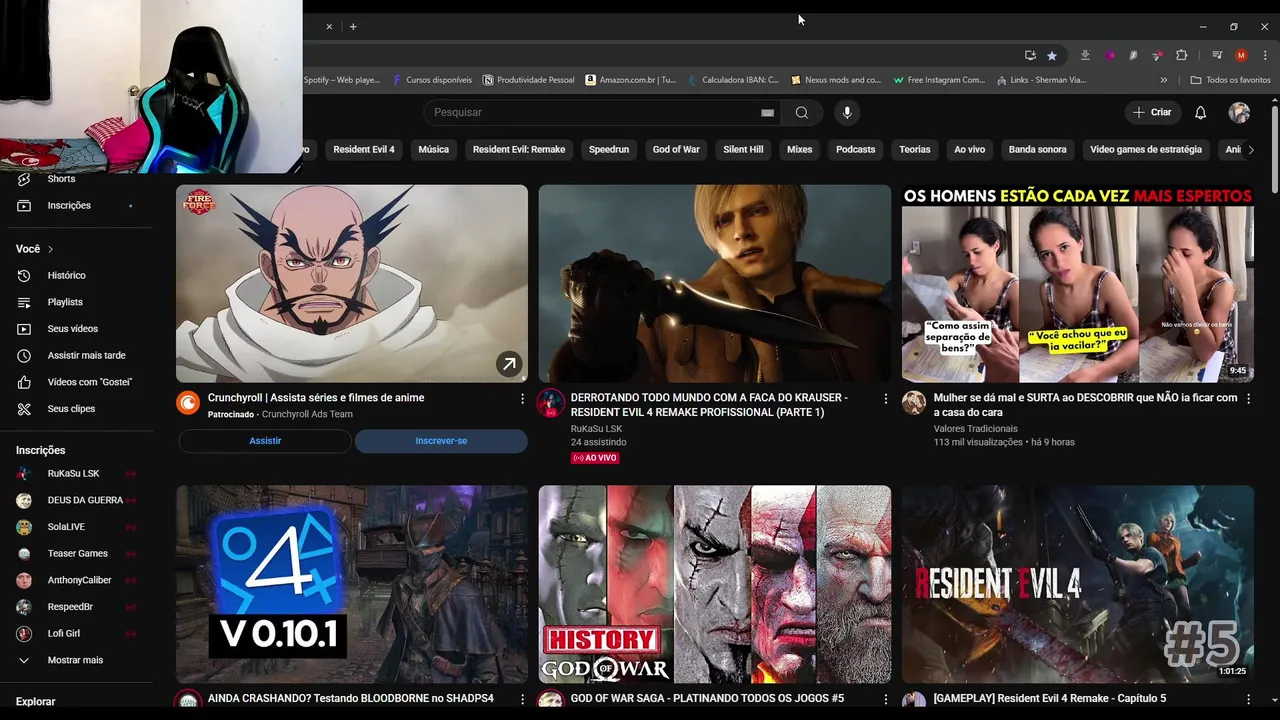Image resolution: width=1280 pixels, height=720 pixels.
Task: Open the Chrome extensions puzzle icon
Action: click(x=1181, y=55)
